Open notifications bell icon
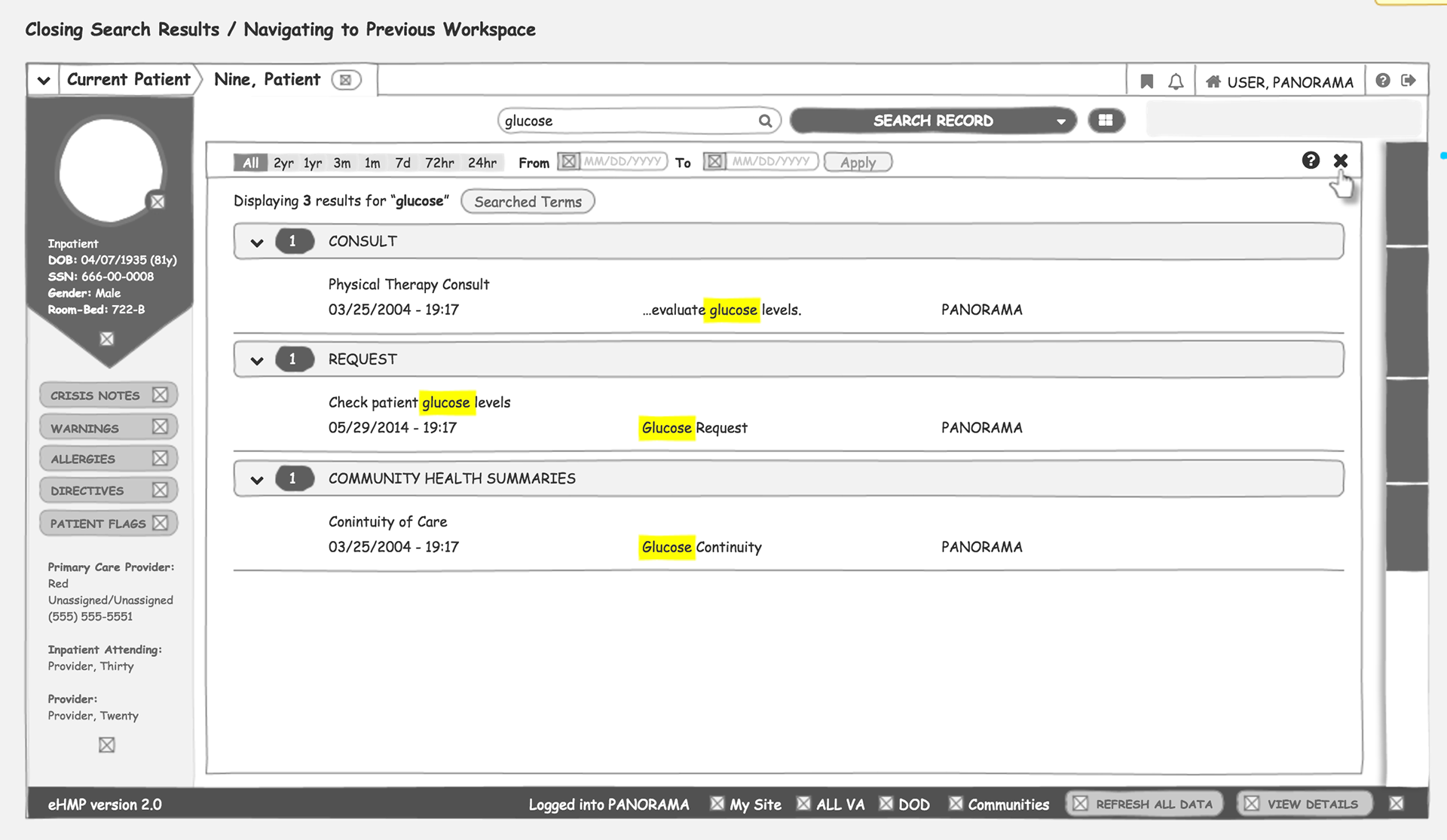1447x840 pixels. [1176, 81]
